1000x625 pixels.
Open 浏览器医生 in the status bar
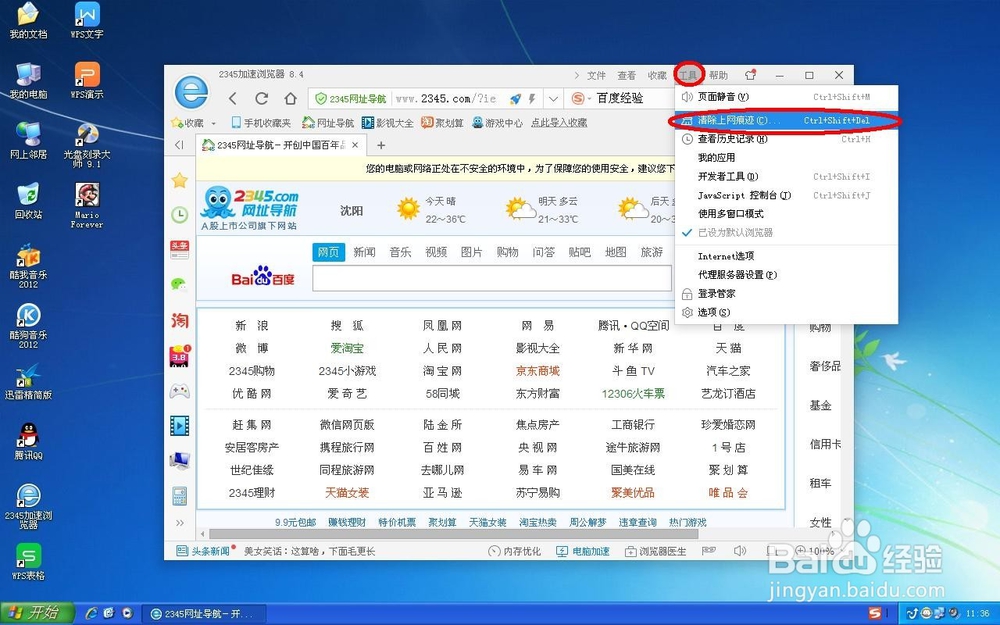coord(655,551)
